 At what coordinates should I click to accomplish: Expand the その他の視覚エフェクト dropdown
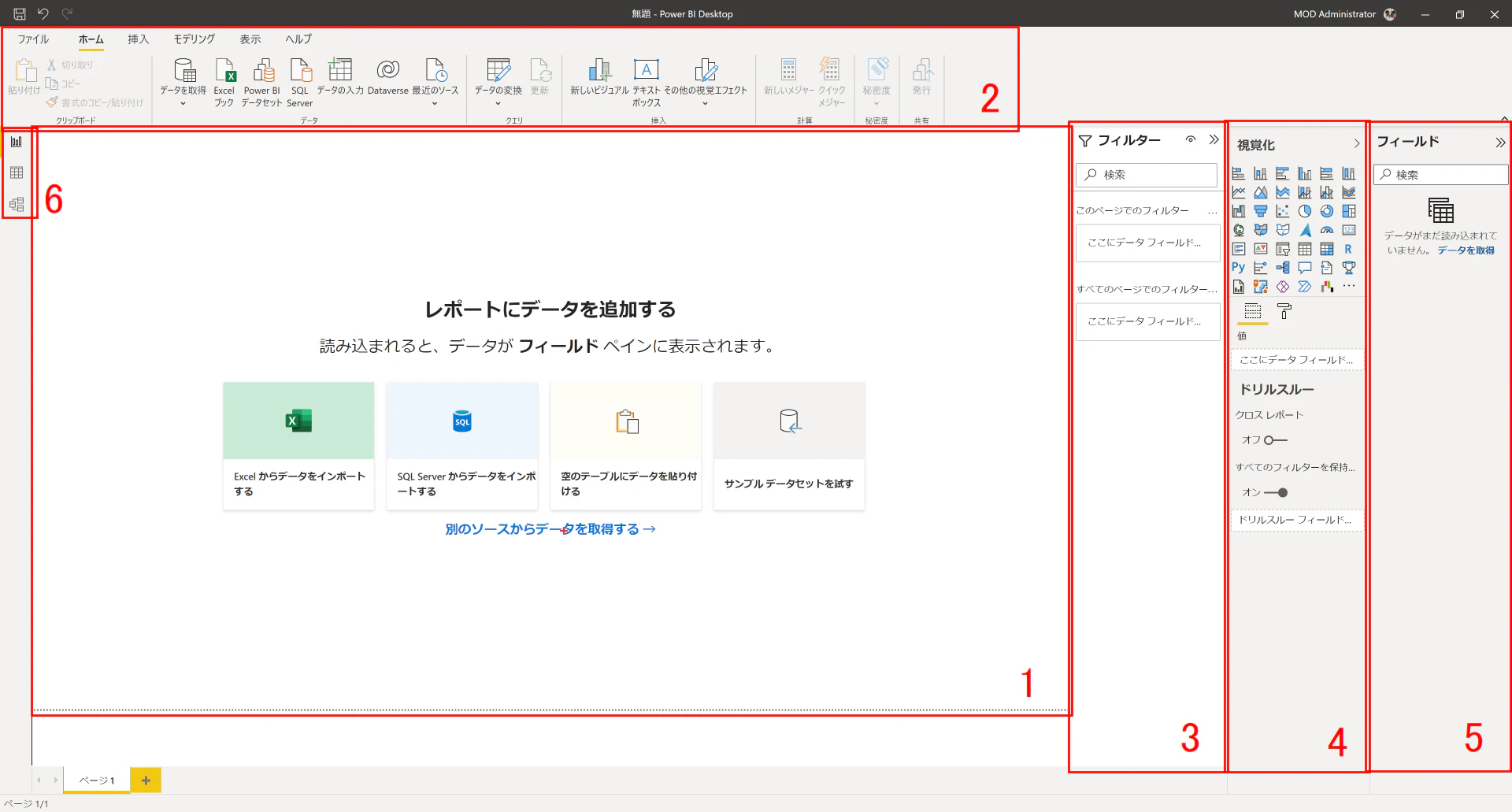(x=706, y=104)
